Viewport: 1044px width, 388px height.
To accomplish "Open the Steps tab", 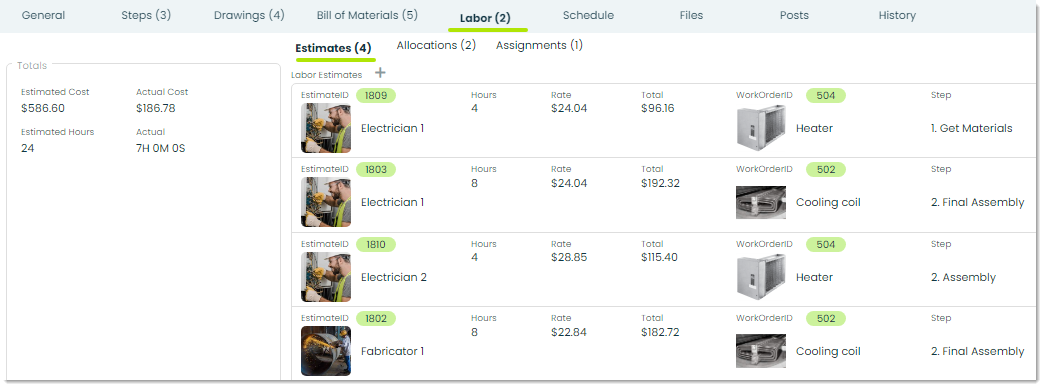I will pyautogui.click(x=146, y=15).
